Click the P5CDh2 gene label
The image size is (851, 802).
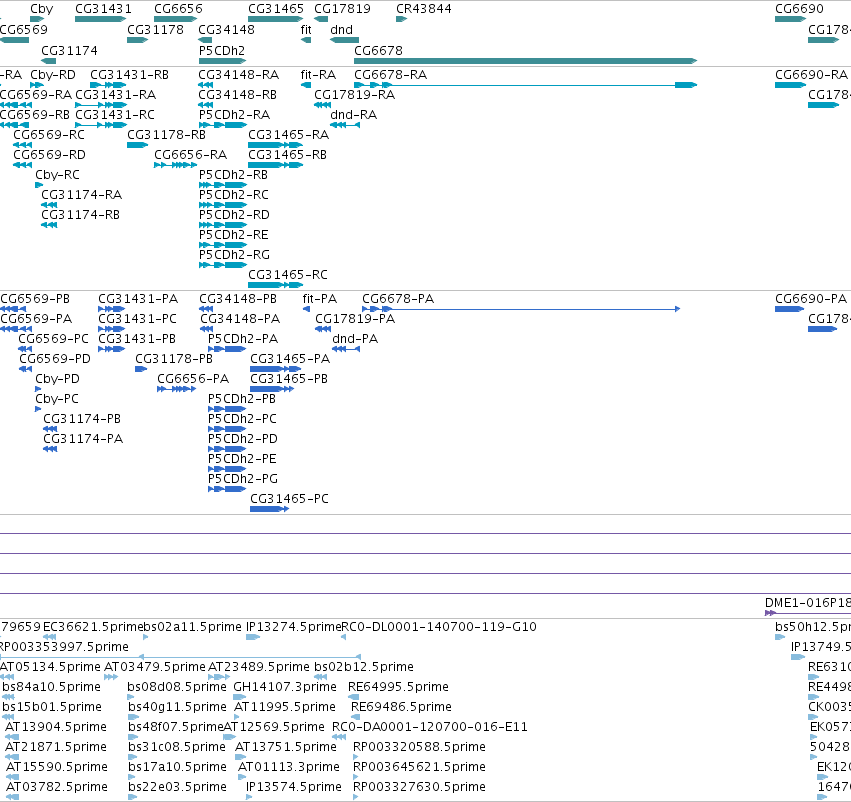(221, 50)
